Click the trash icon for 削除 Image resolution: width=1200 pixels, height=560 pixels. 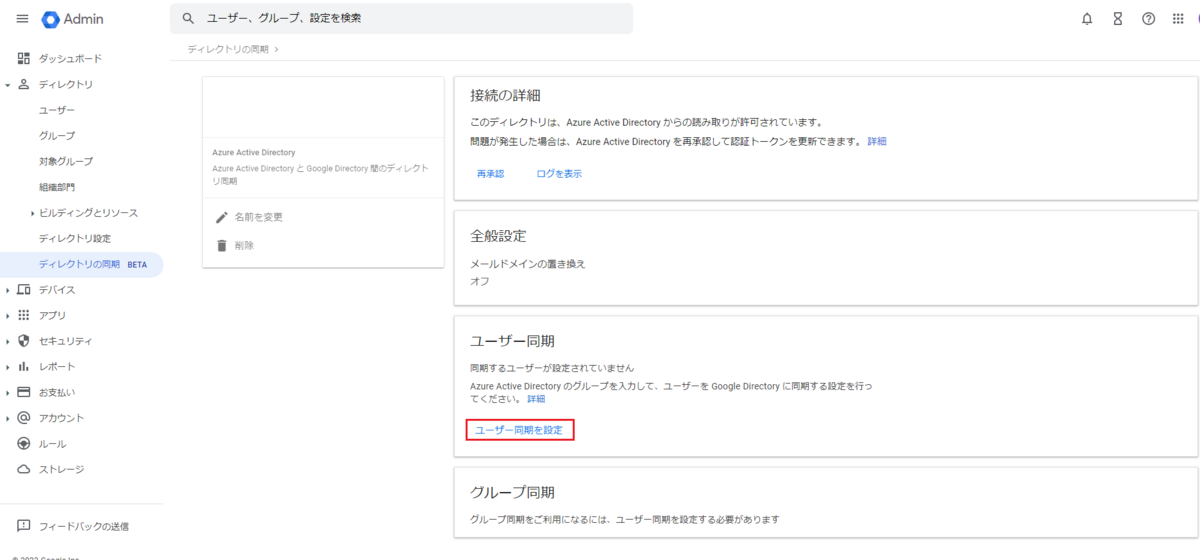pos(222,245)
